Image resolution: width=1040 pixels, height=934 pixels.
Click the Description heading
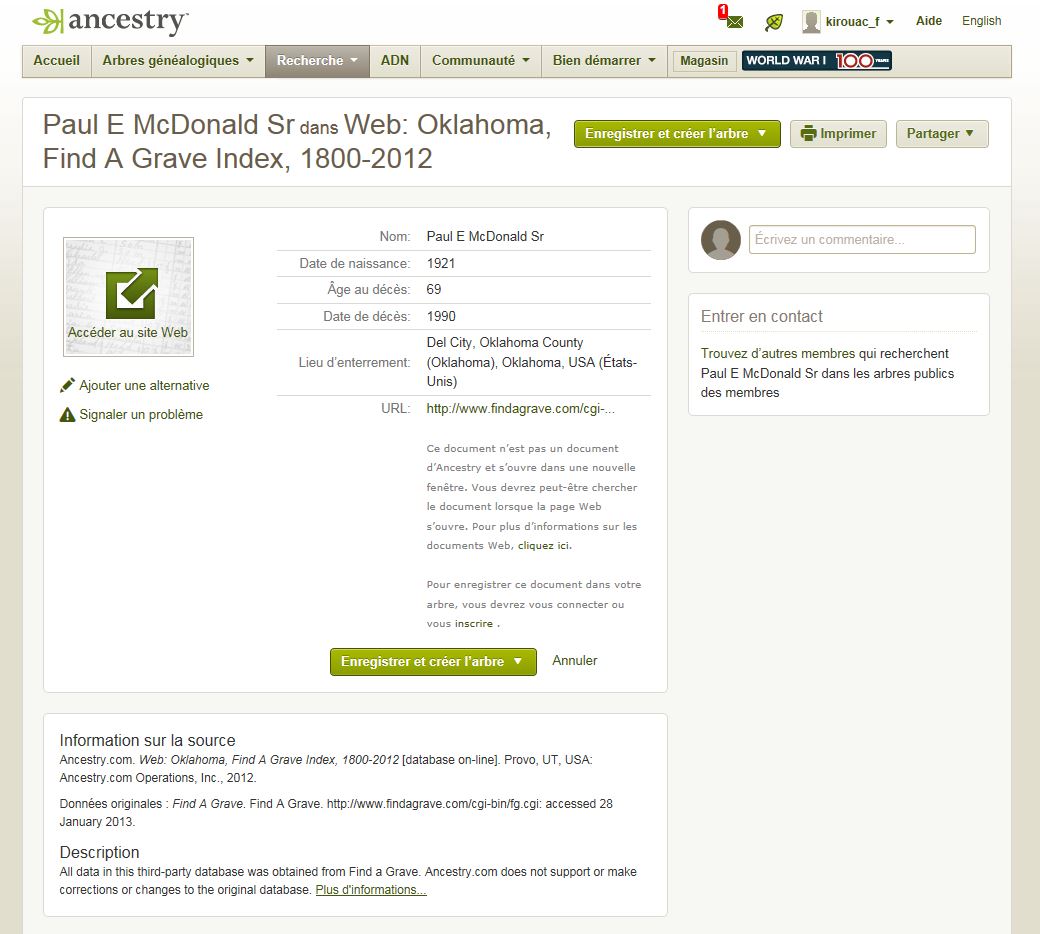pos(99,852)
